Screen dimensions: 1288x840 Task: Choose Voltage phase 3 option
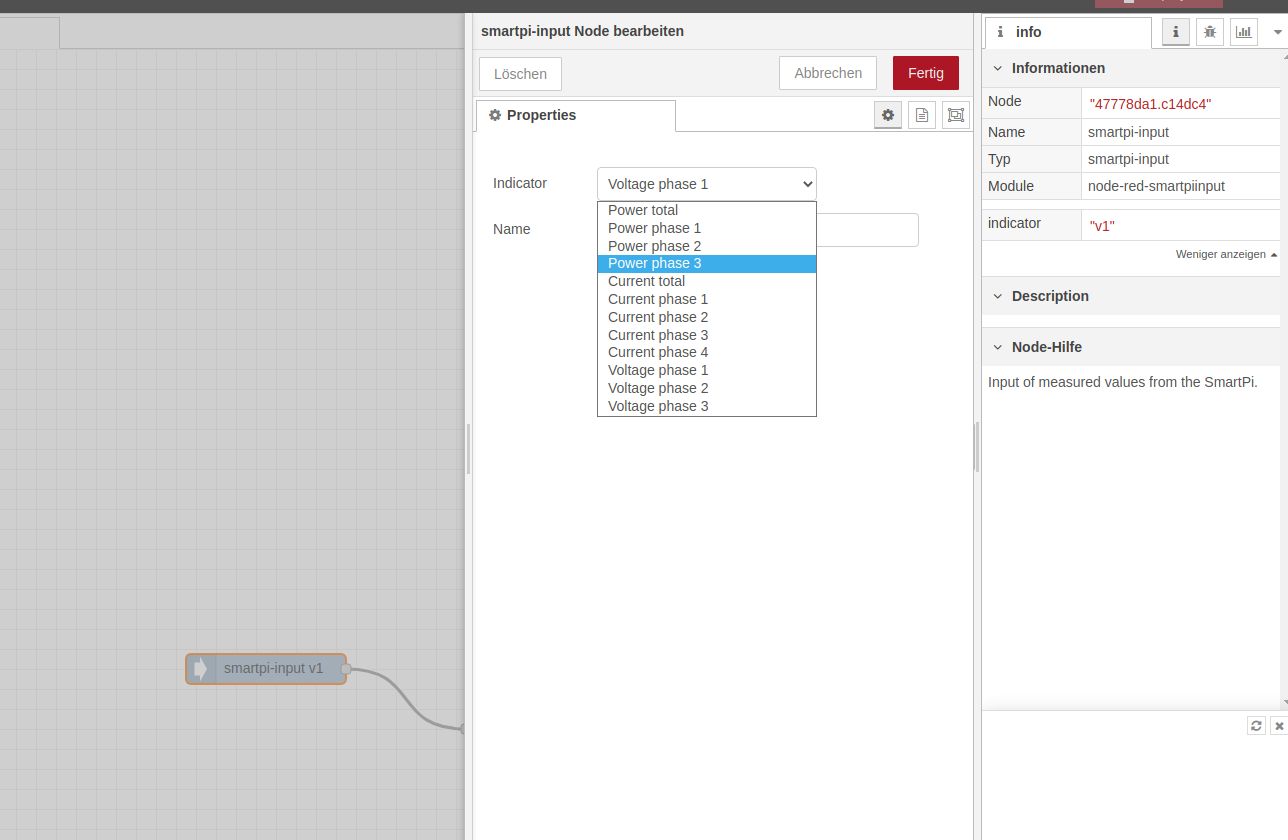[x=707, y=406]
